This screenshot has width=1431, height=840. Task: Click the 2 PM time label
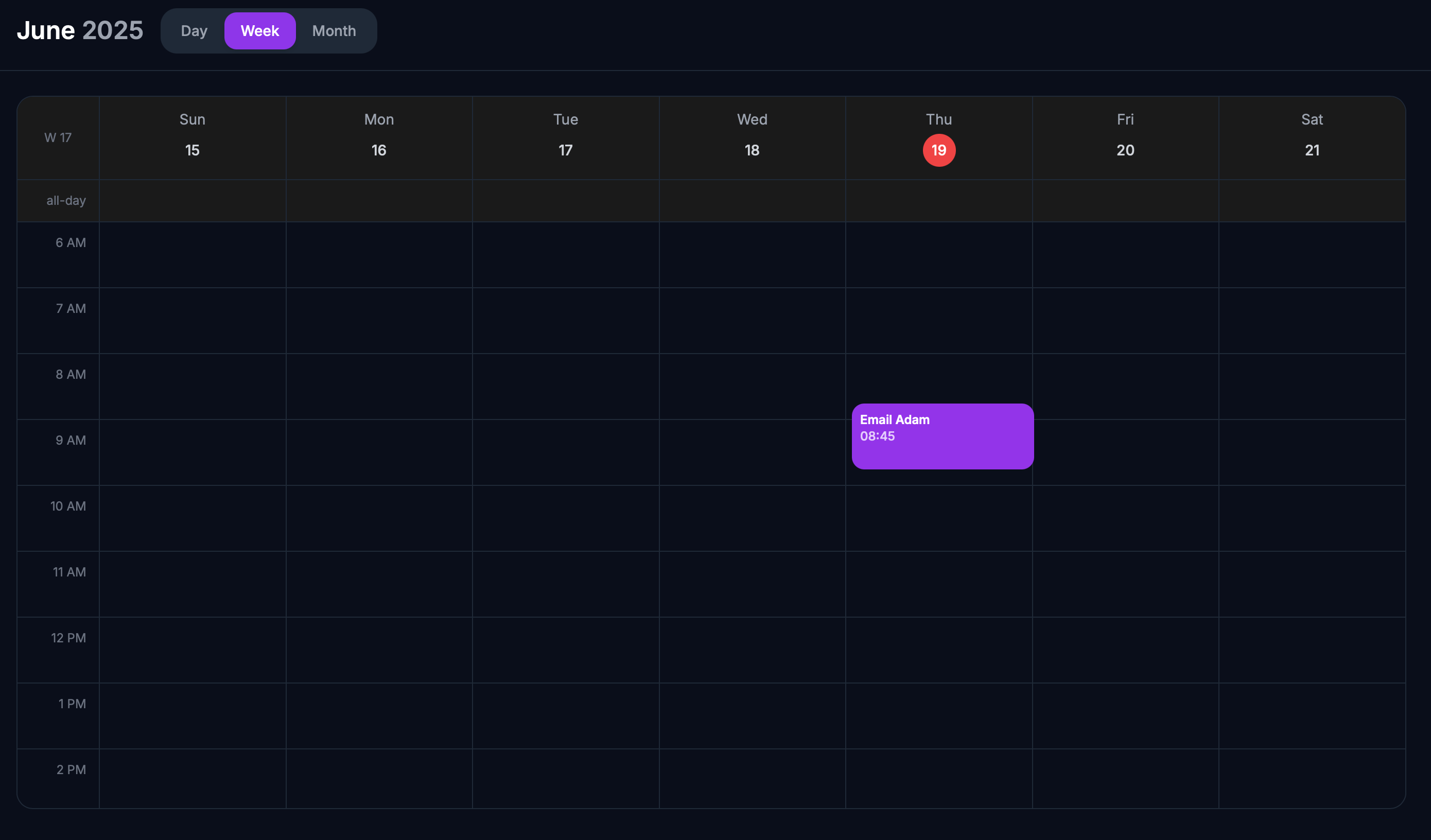[71, 769]
